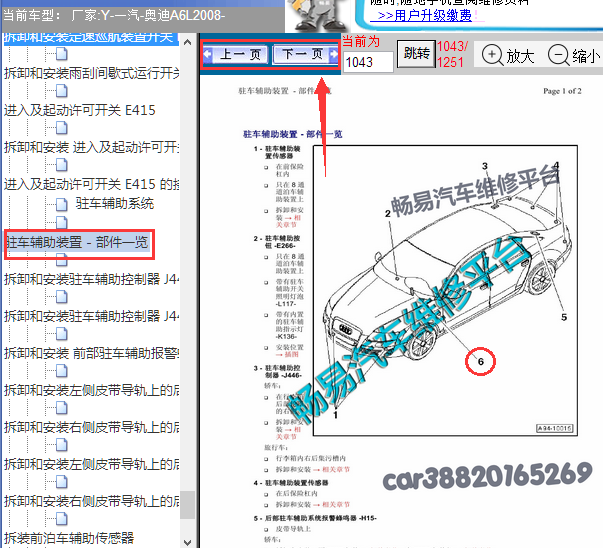Click the 1043/1251 page count text

pos(452,54)
